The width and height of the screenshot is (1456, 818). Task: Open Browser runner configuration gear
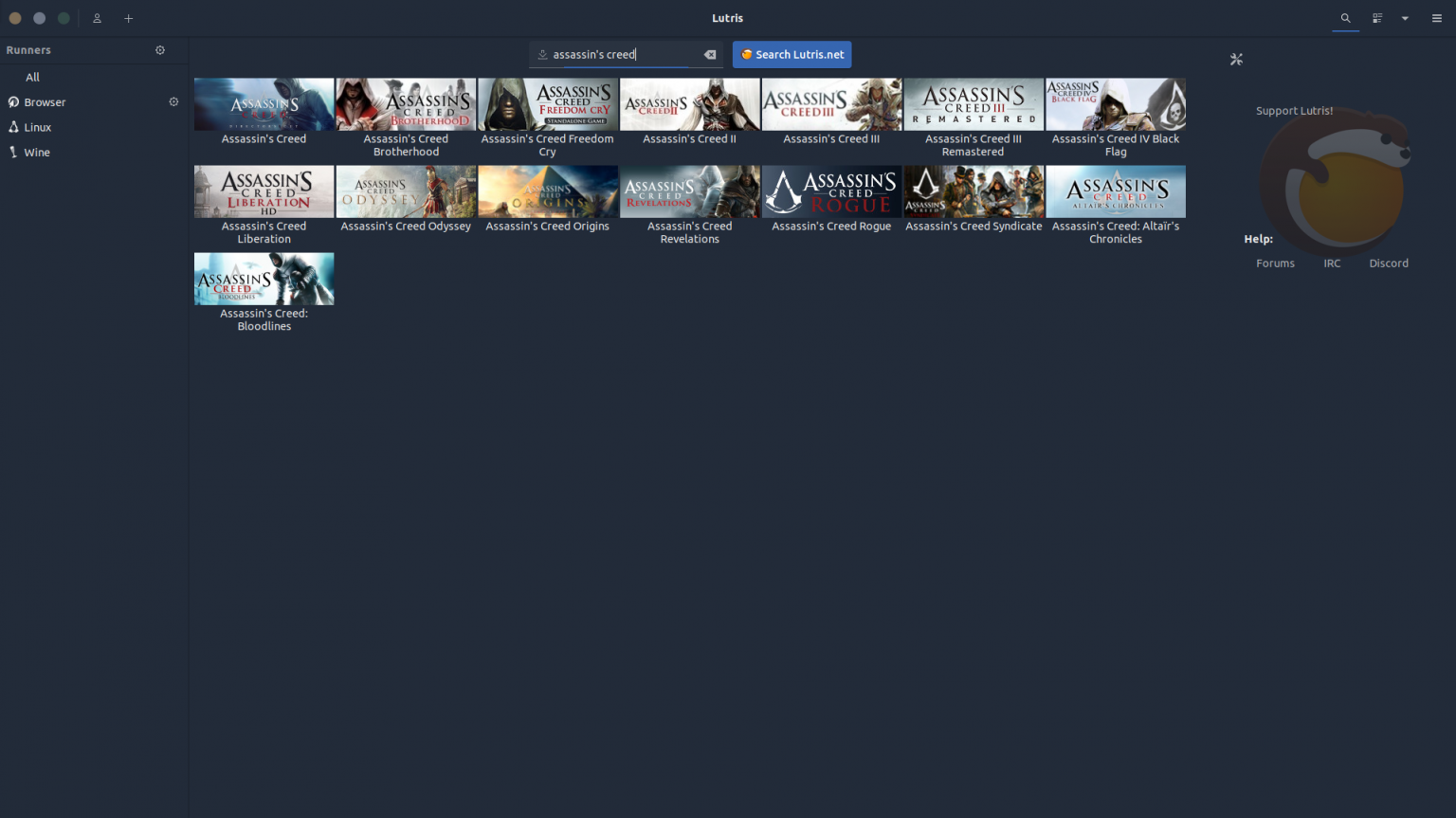coord(173,101)
